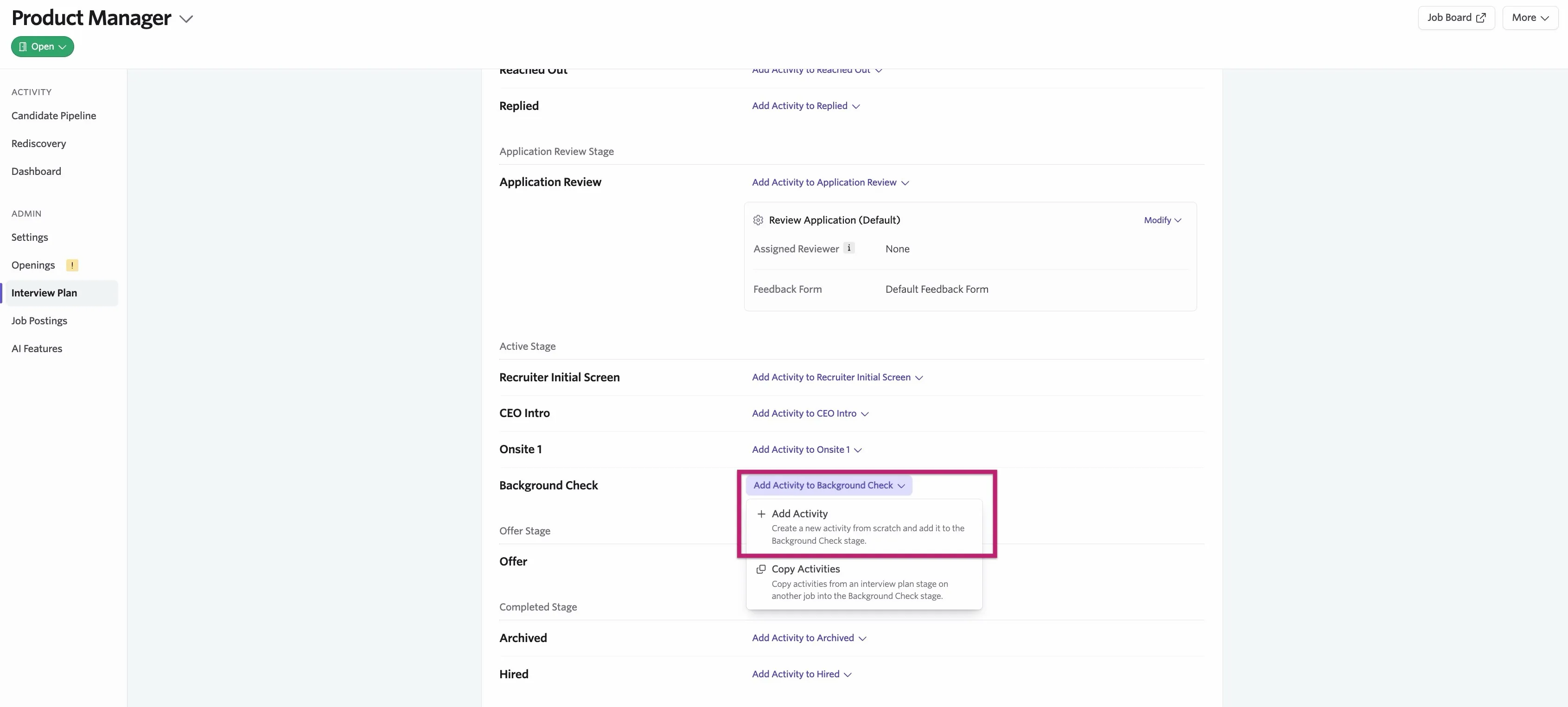Click the CEO Intro stage name

(x=524, y=413)
